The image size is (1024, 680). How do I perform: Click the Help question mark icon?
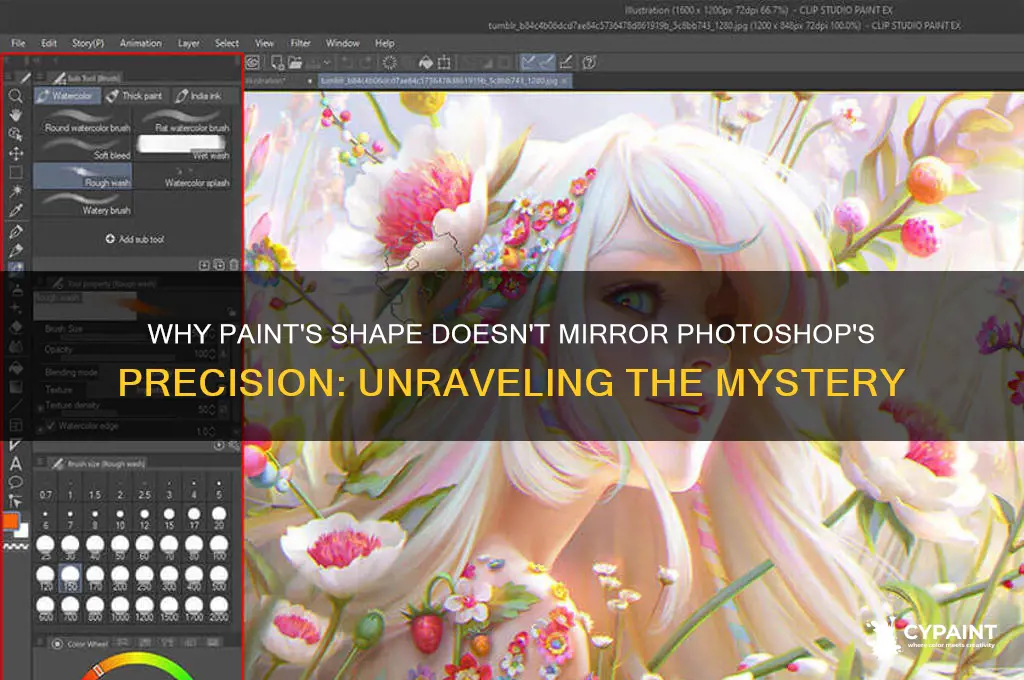click(589, 62)
